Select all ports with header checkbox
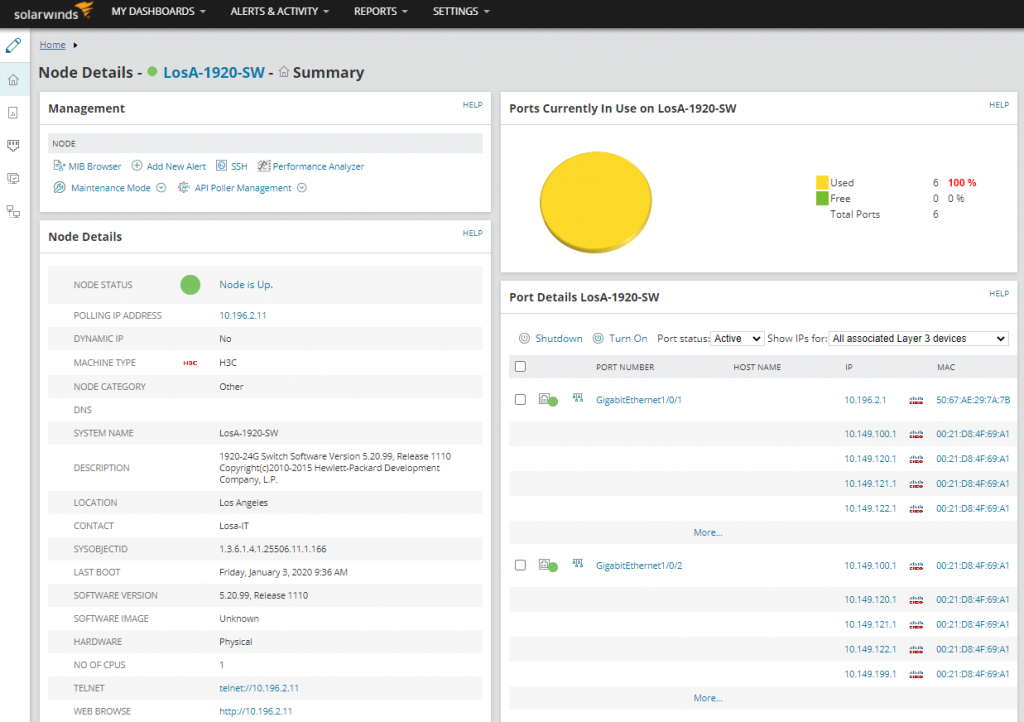This screenshot has height=722, width=1024. point(520,367)
